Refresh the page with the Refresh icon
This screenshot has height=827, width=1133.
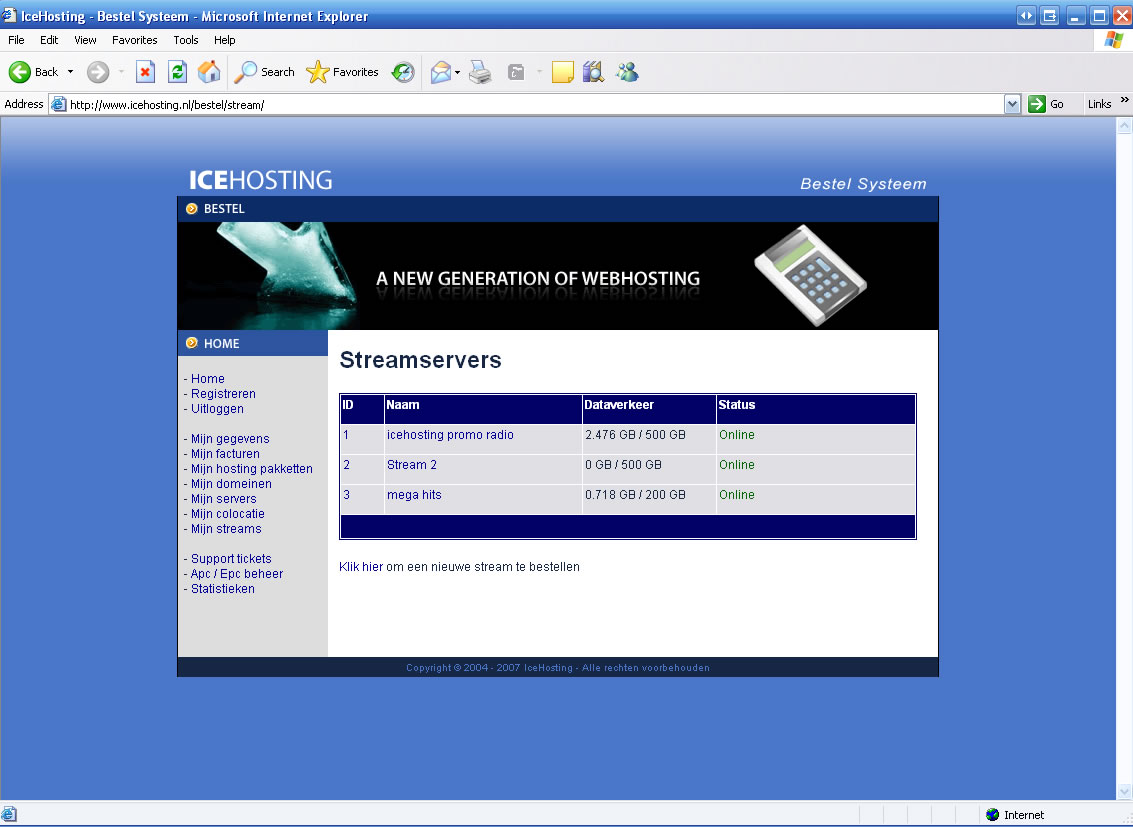pyautogui.click(x=177, y=72)
